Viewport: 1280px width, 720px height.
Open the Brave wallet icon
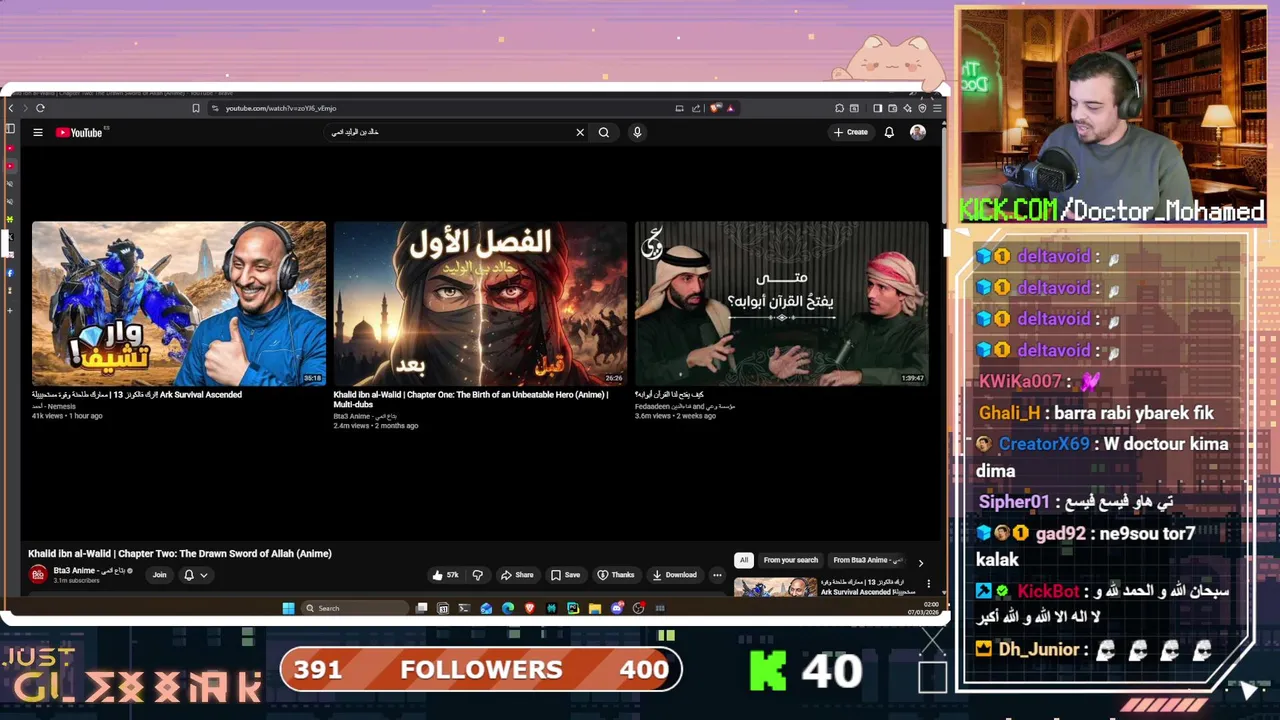coord(892,108)
